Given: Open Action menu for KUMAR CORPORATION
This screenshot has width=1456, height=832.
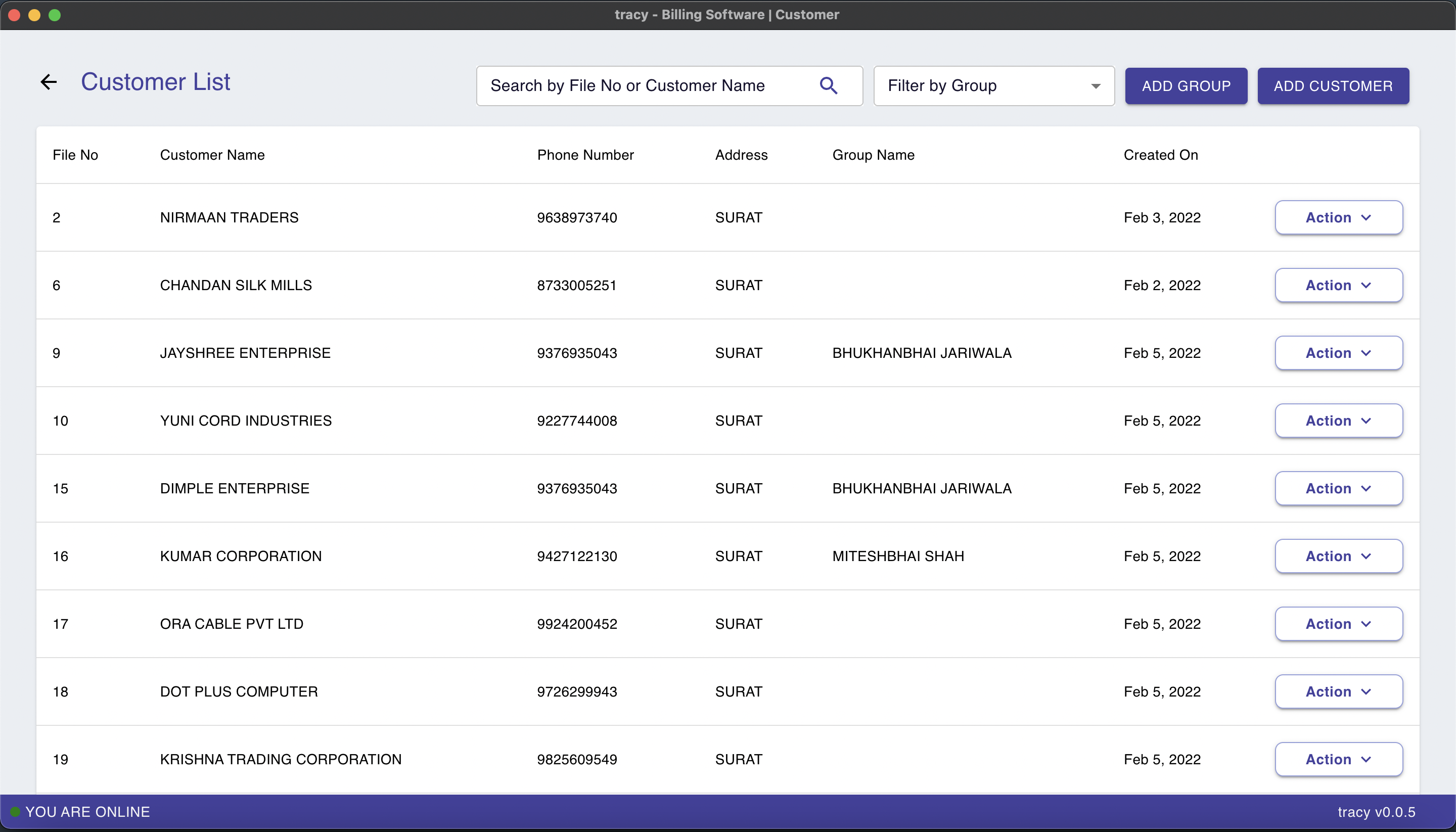Looking at the screenshot, I should click(1338, 556).
